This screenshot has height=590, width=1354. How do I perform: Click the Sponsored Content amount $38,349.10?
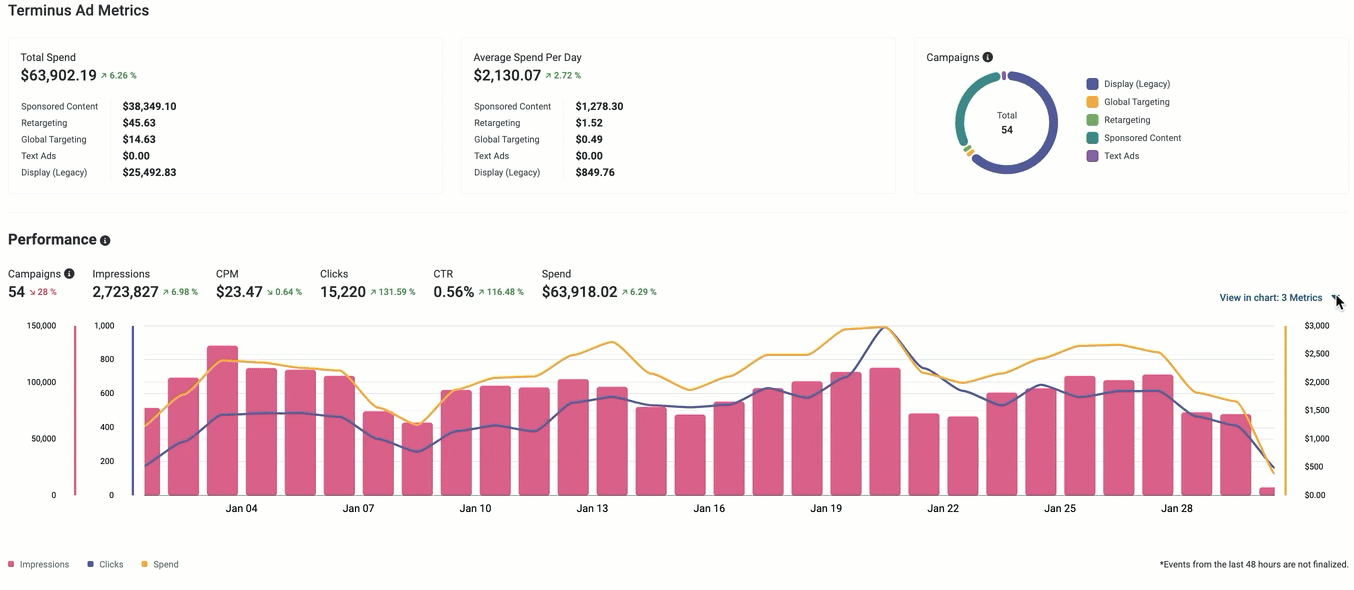149,107
